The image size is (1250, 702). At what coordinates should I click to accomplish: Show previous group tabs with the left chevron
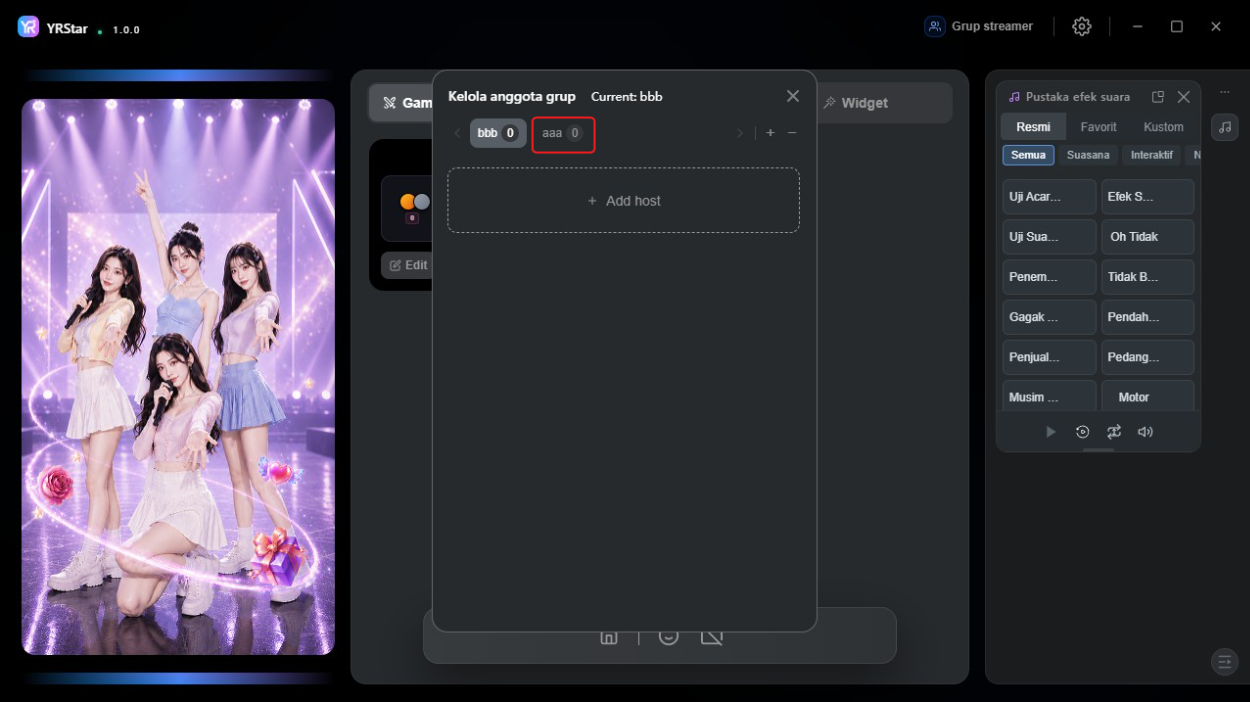pos(457,133)
